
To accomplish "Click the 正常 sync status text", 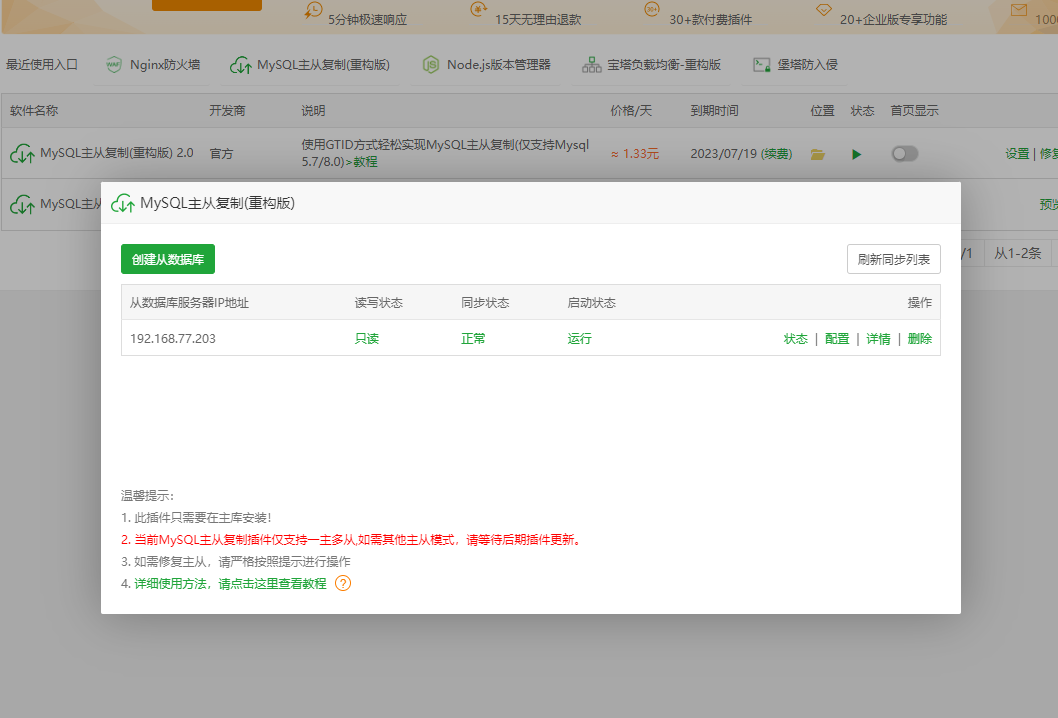I will point(473,339).
